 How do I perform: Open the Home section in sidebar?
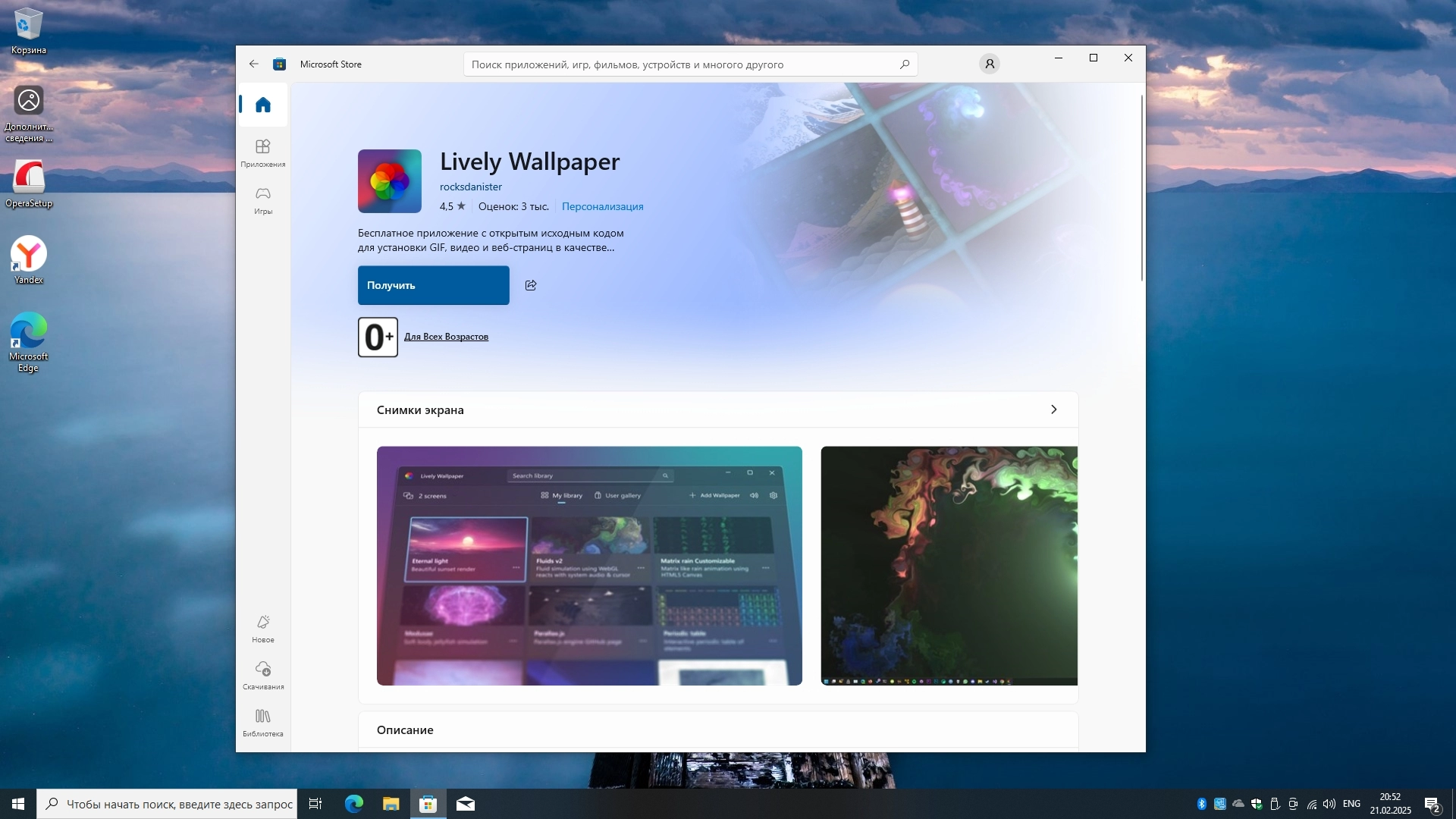(263, 105)
